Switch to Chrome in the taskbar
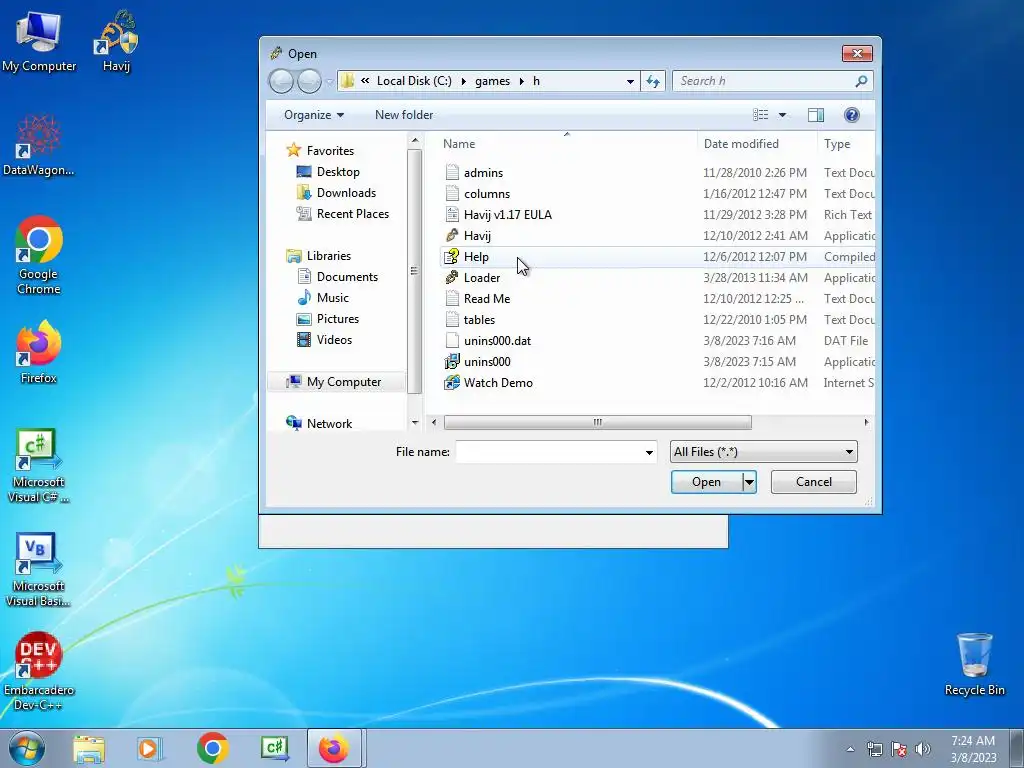 coord(212,748)
